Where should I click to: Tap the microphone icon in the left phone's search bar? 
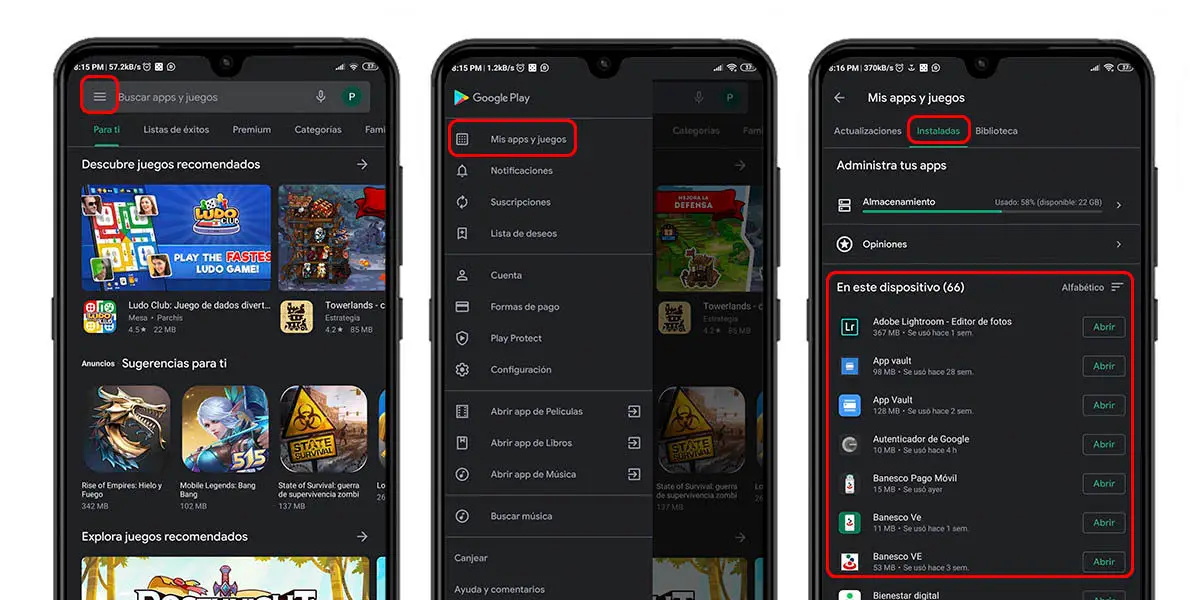[x=321, y=97]
